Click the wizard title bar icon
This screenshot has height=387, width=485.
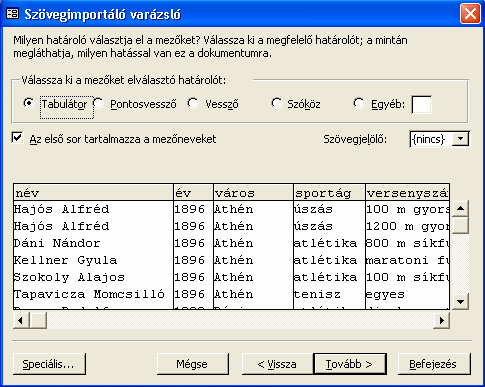click(x=13, y=14)
